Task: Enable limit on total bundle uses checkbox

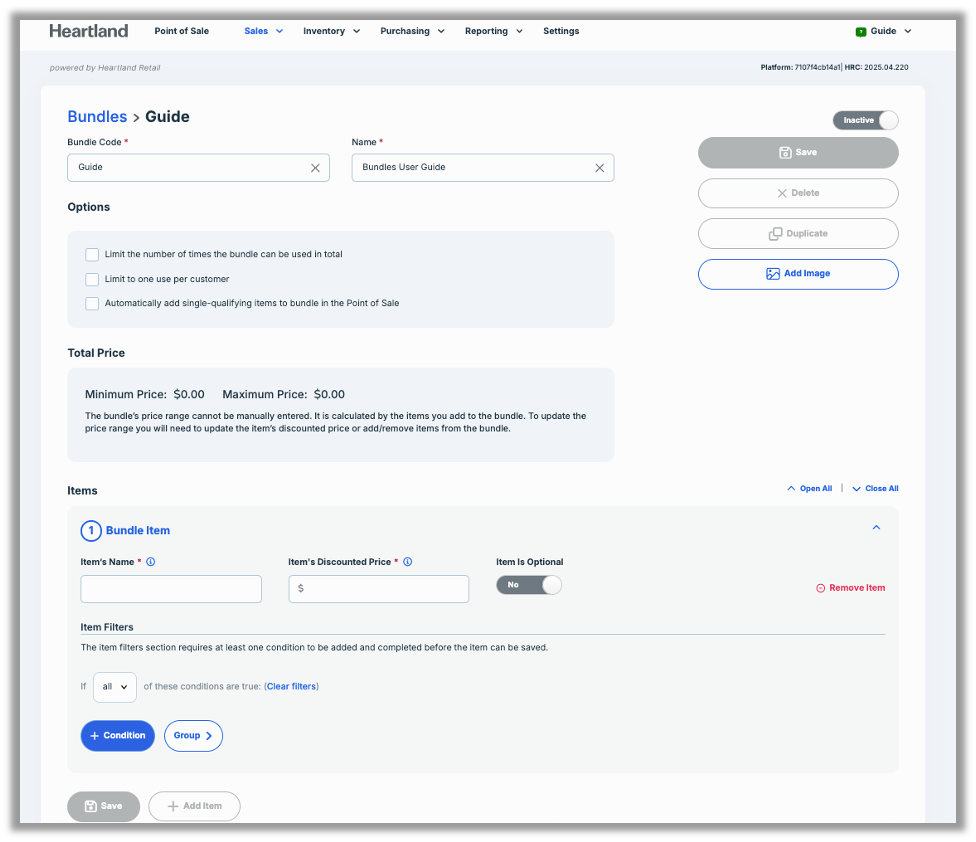Action: coord(92,255)
